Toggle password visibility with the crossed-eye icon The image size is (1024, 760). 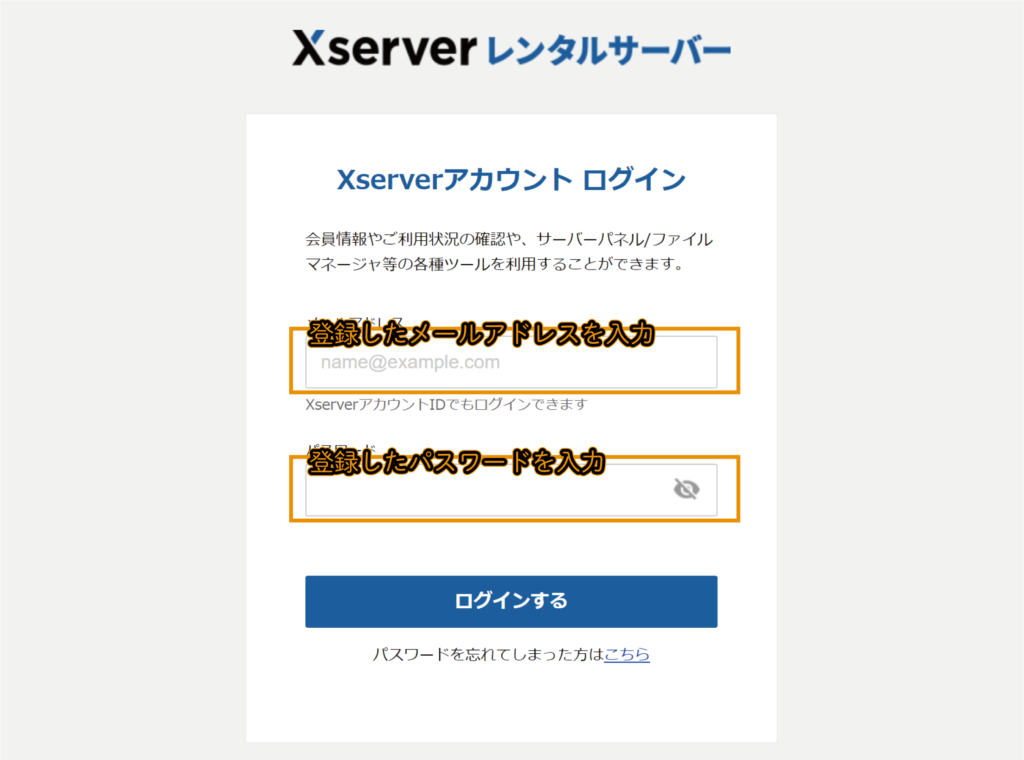(x=686, y=489)
